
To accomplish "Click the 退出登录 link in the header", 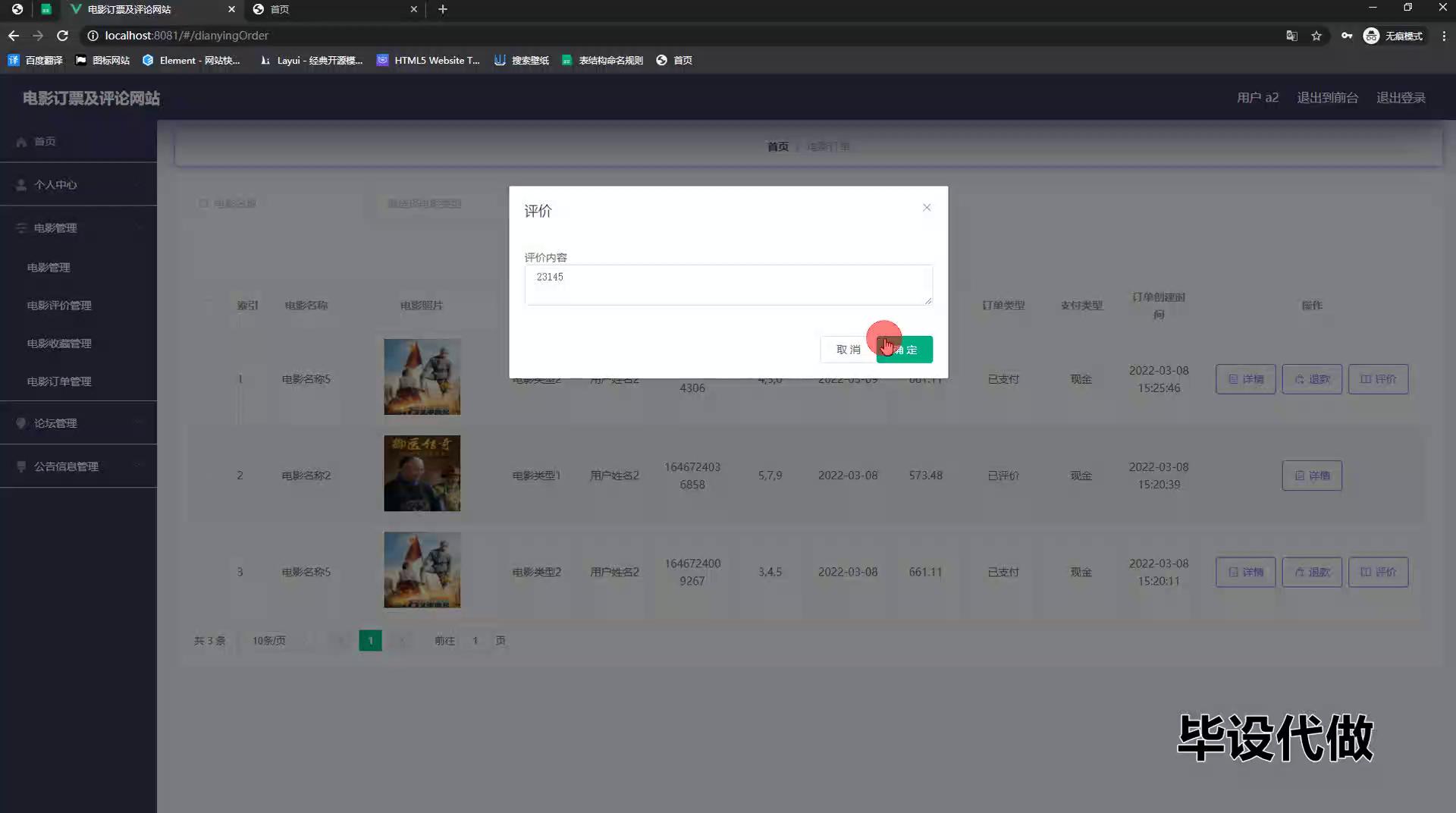I will click(x=1401, y=98).
